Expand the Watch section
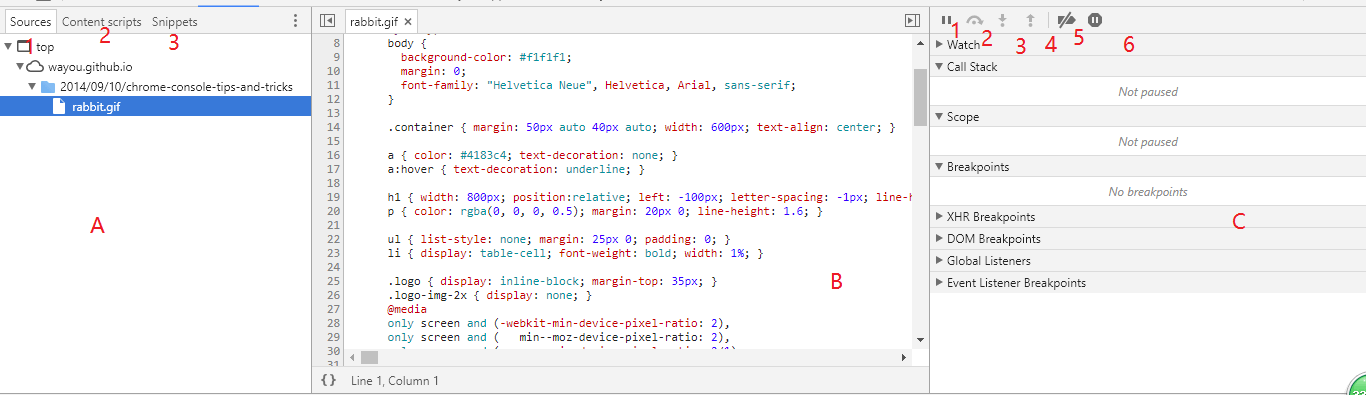The width and height of the screenshot is (1366, 395). [939, 45]
